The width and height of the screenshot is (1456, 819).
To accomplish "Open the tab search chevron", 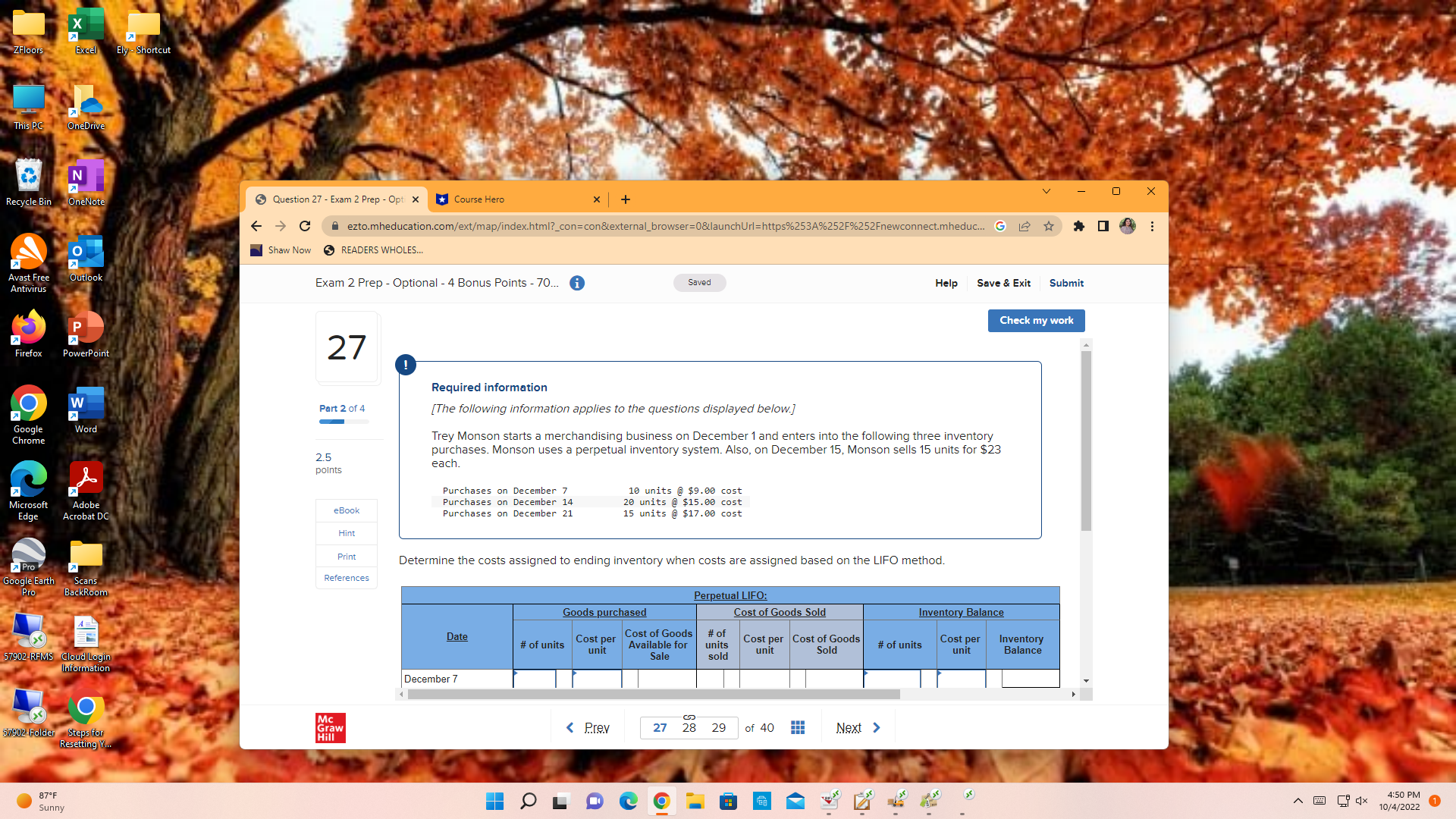I will click(1046, 191).
